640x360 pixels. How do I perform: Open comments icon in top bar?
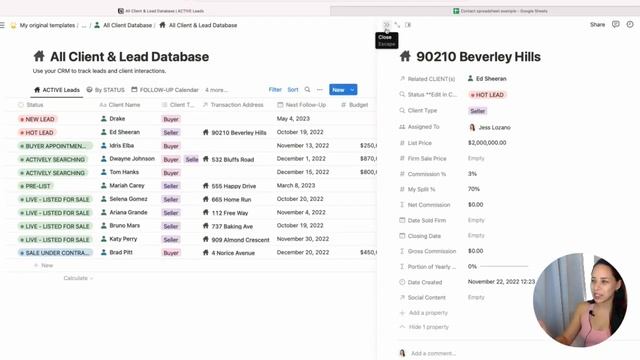tap(616, 24)
